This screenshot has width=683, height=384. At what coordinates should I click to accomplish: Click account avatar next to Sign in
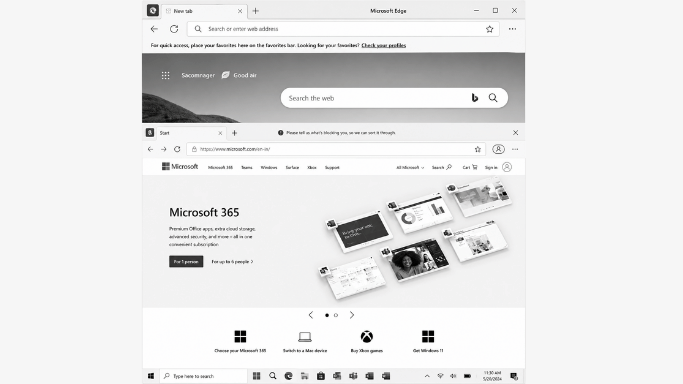(507, 167)
